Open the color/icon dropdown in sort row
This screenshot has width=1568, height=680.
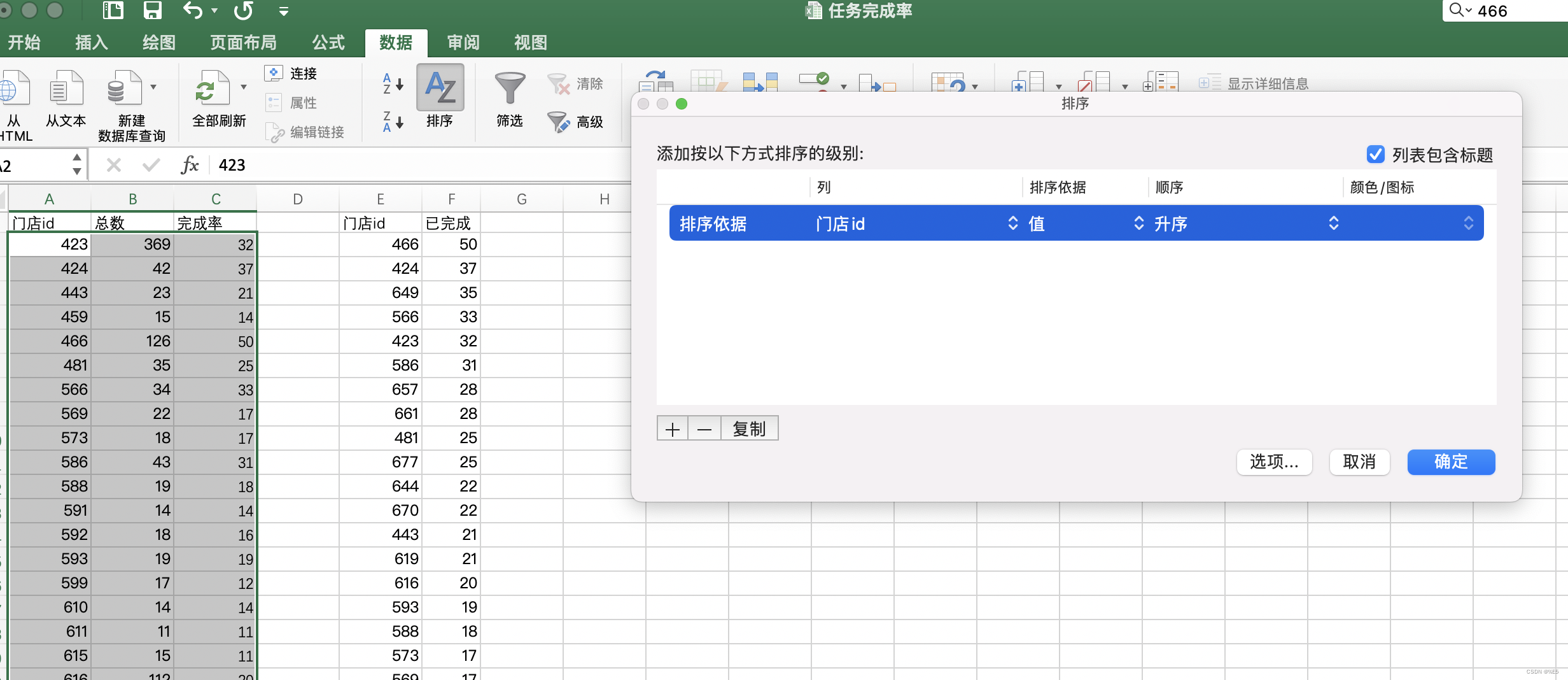1469,223
